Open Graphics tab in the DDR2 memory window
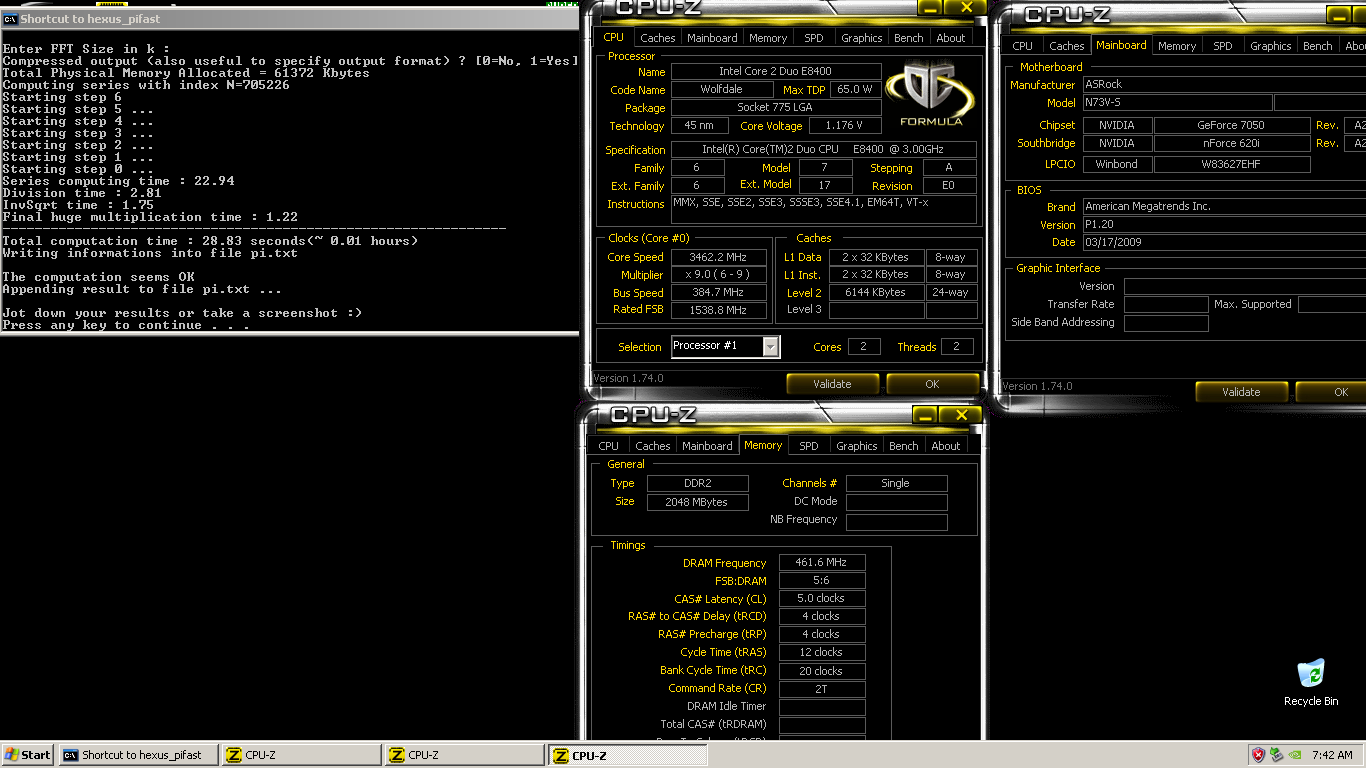 [x=857, y=446]
